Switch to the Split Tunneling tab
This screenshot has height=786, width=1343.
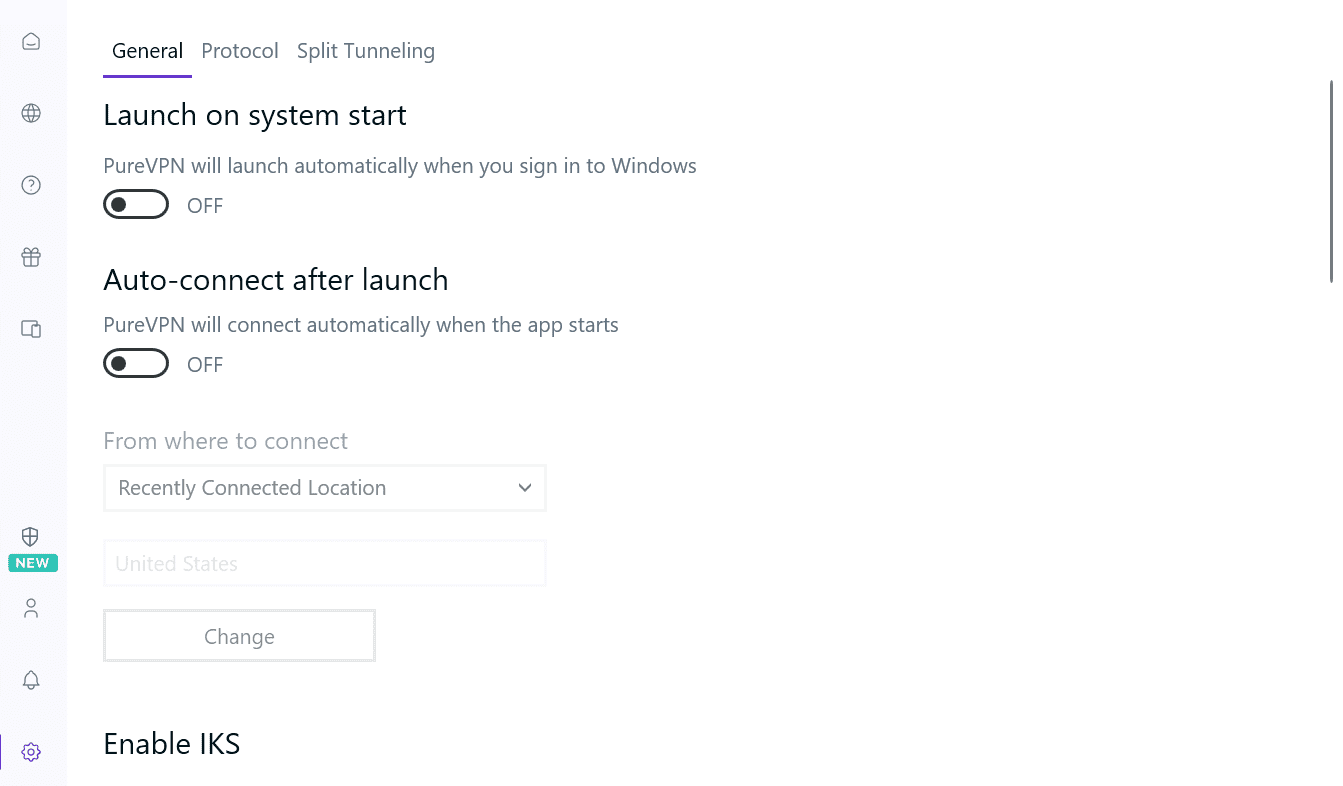coord(366,51)
